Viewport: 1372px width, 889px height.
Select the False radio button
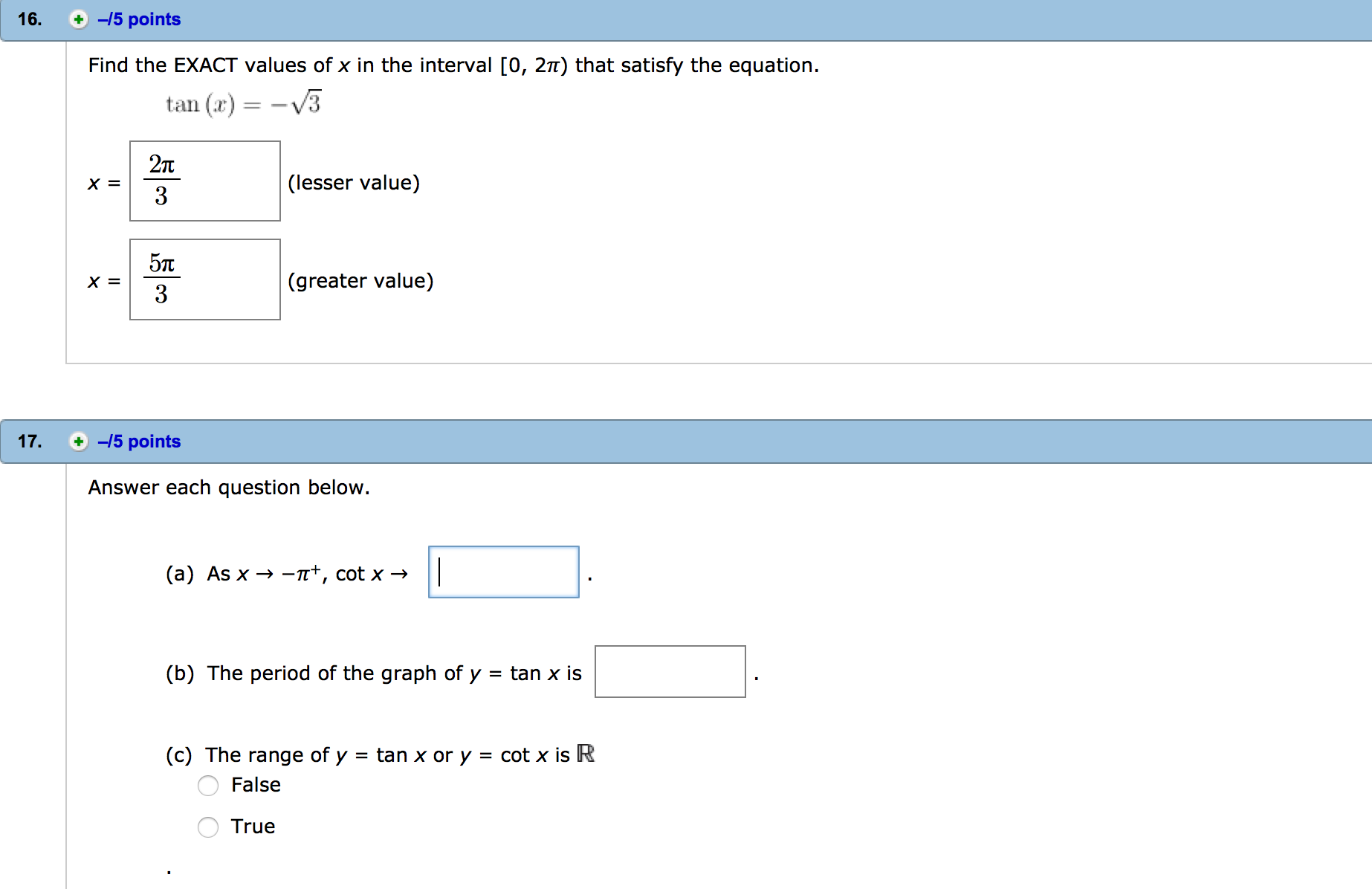208,786
